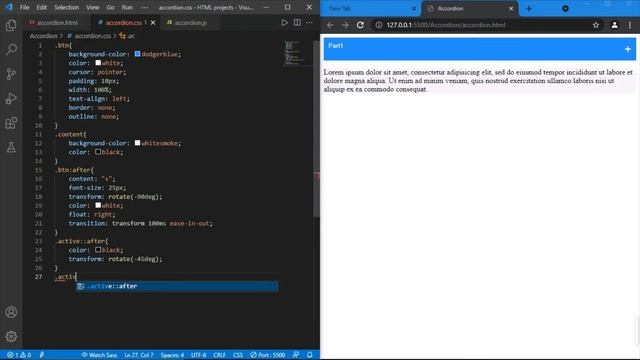Open Run and Debug view
Viewport: 640px width, 360px height.
pyautogui.click(x=11, y=98)
